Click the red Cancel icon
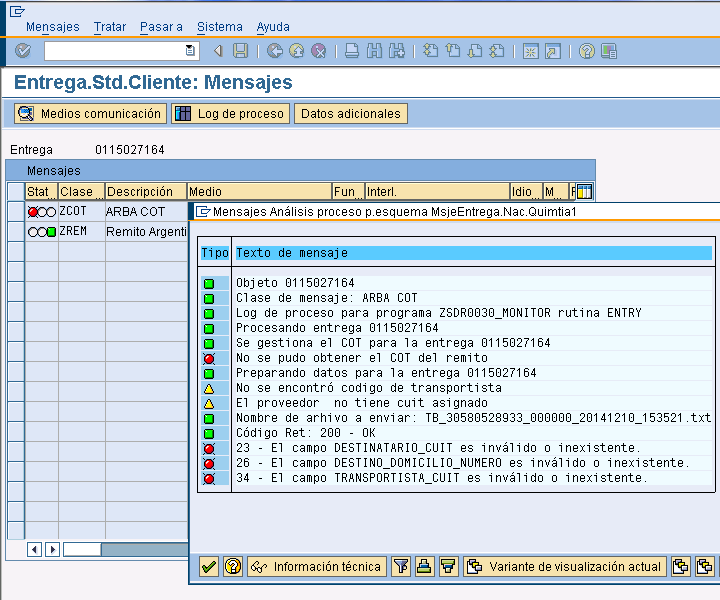This screenshot has height=600, width=720. pyautogui.click(x=318, y=50)
